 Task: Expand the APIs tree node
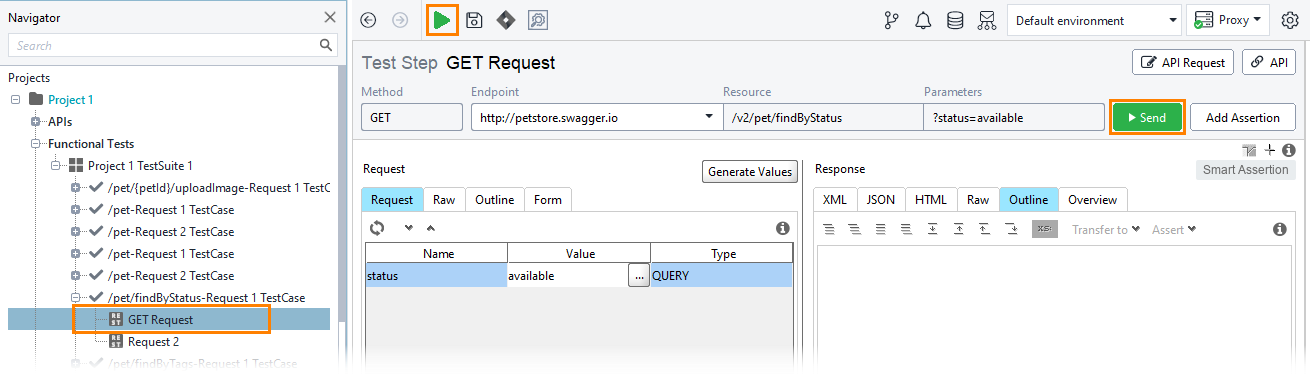[36, 122]
